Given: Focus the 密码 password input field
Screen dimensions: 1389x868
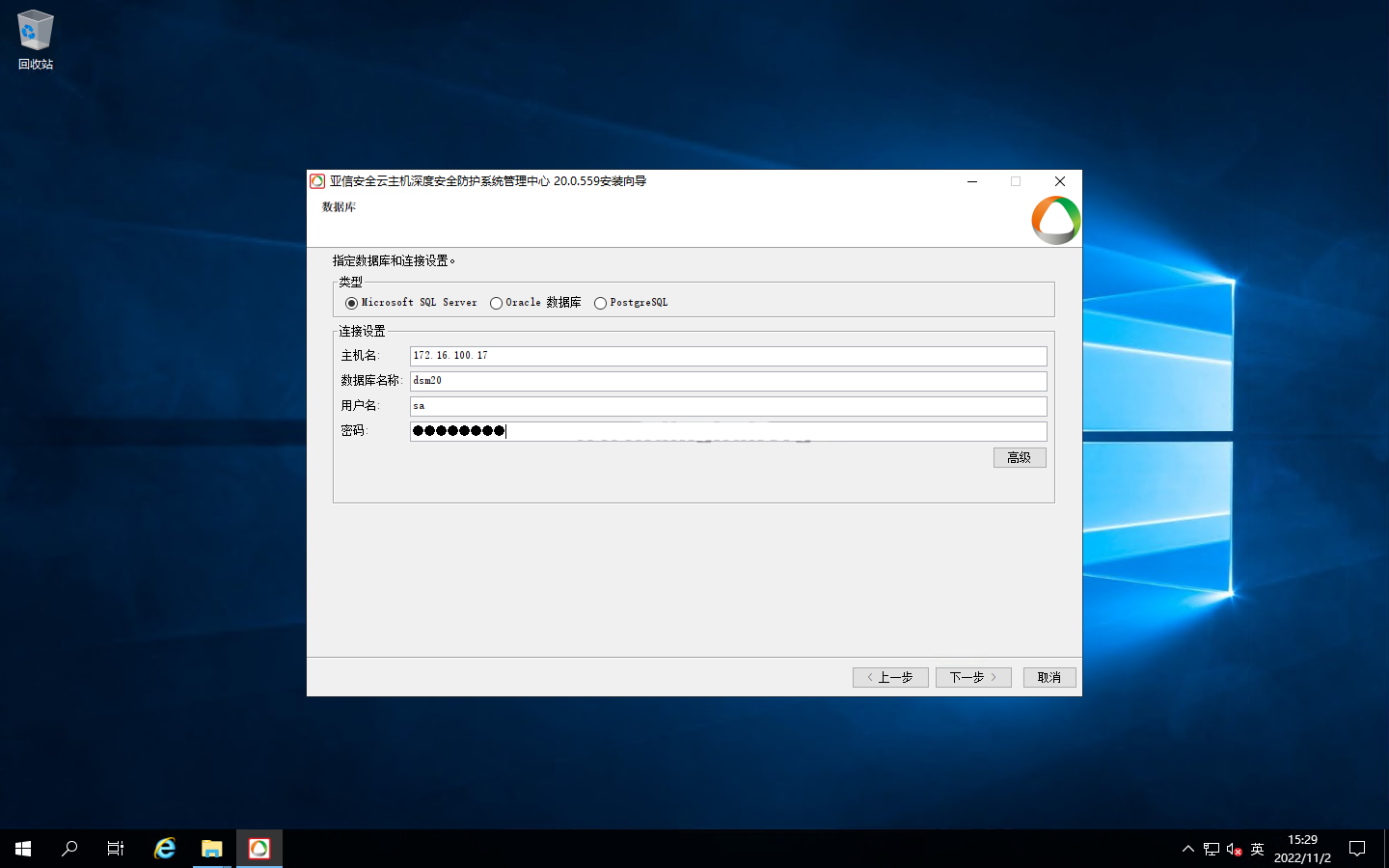Looking at the screenshot, I should [x=728, y=431].
